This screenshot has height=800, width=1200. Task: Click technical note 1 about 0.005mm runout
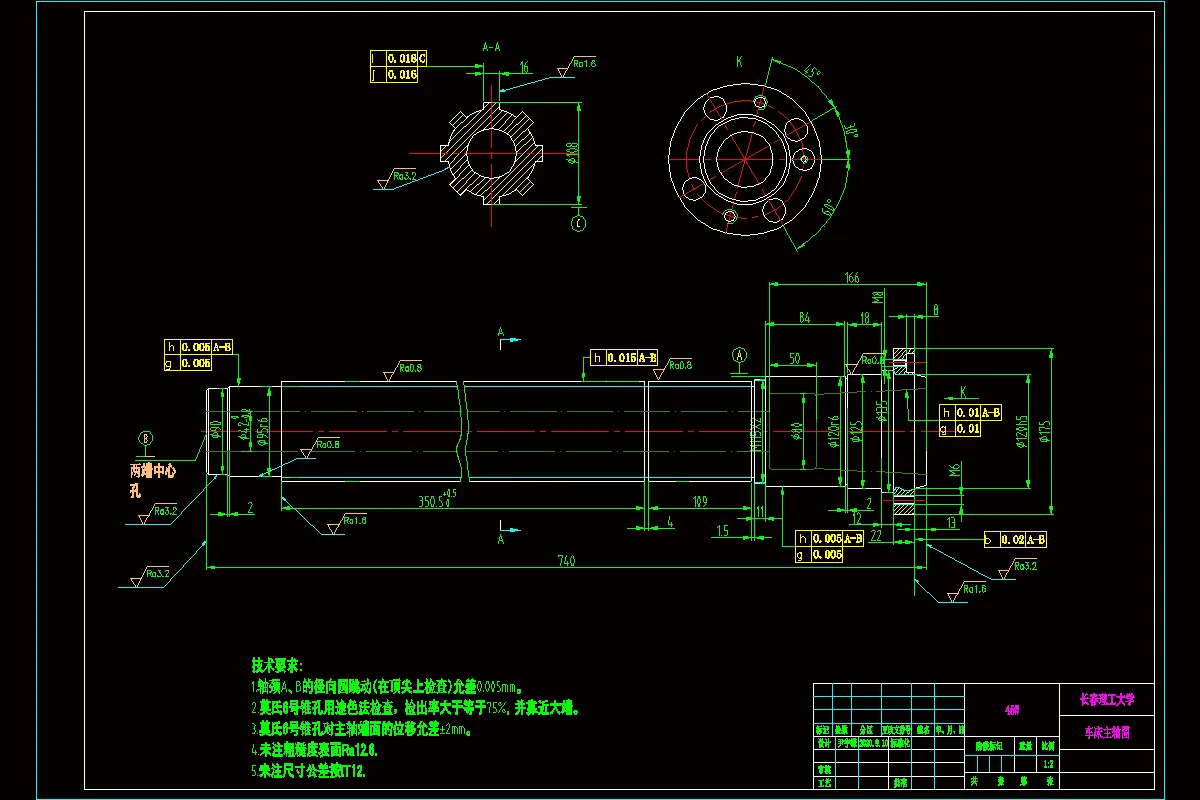pos(386,687)
